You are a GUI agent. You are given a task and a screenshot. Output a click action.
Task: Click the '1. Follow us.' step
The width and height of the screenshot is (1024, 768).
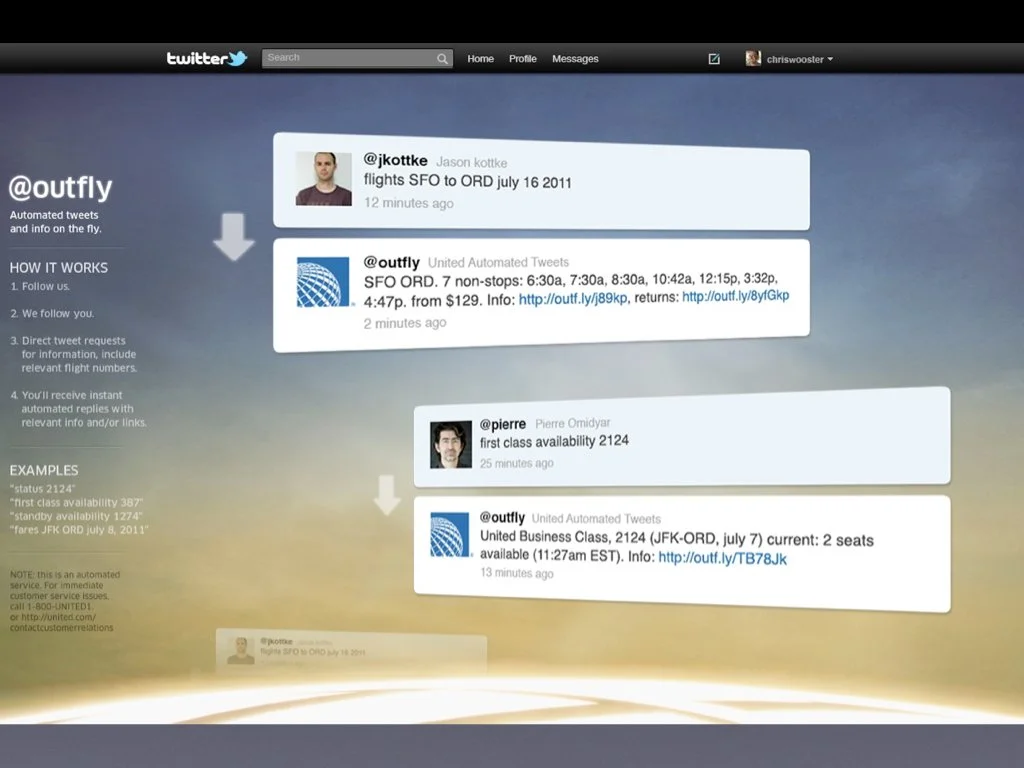pyautogui.click(x=40, y=286)
